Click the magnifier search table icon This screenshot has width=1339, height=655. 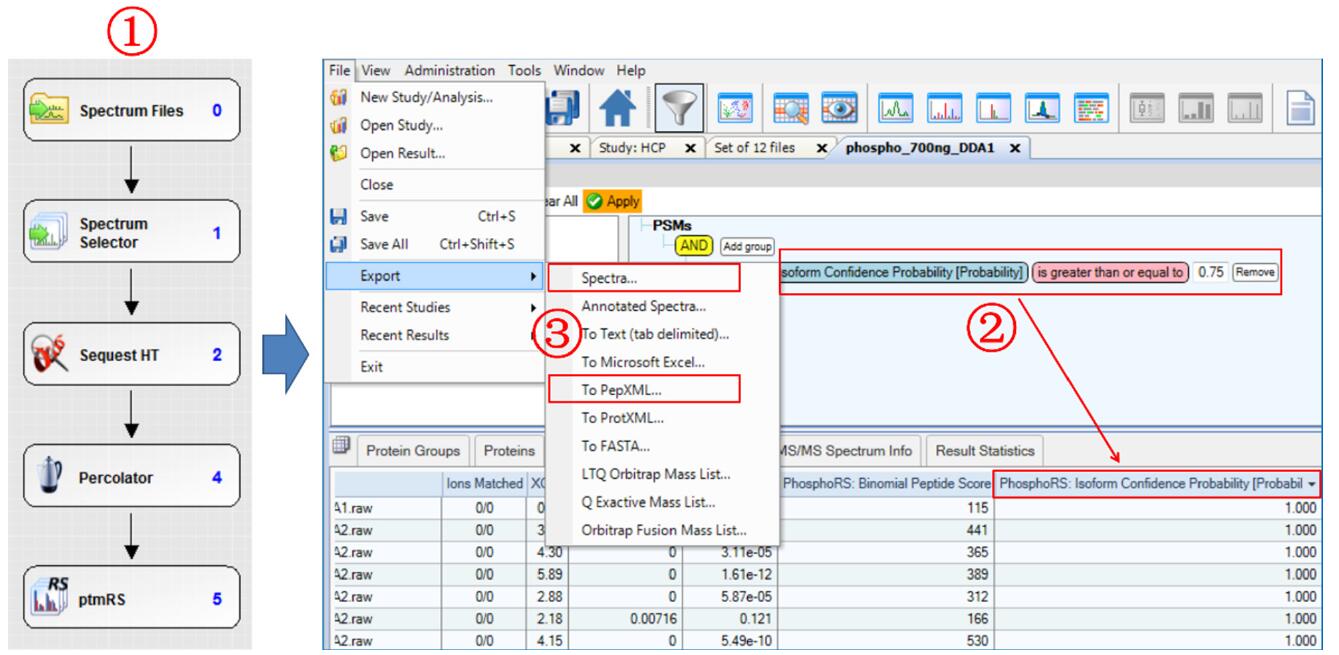pos(789,107)
